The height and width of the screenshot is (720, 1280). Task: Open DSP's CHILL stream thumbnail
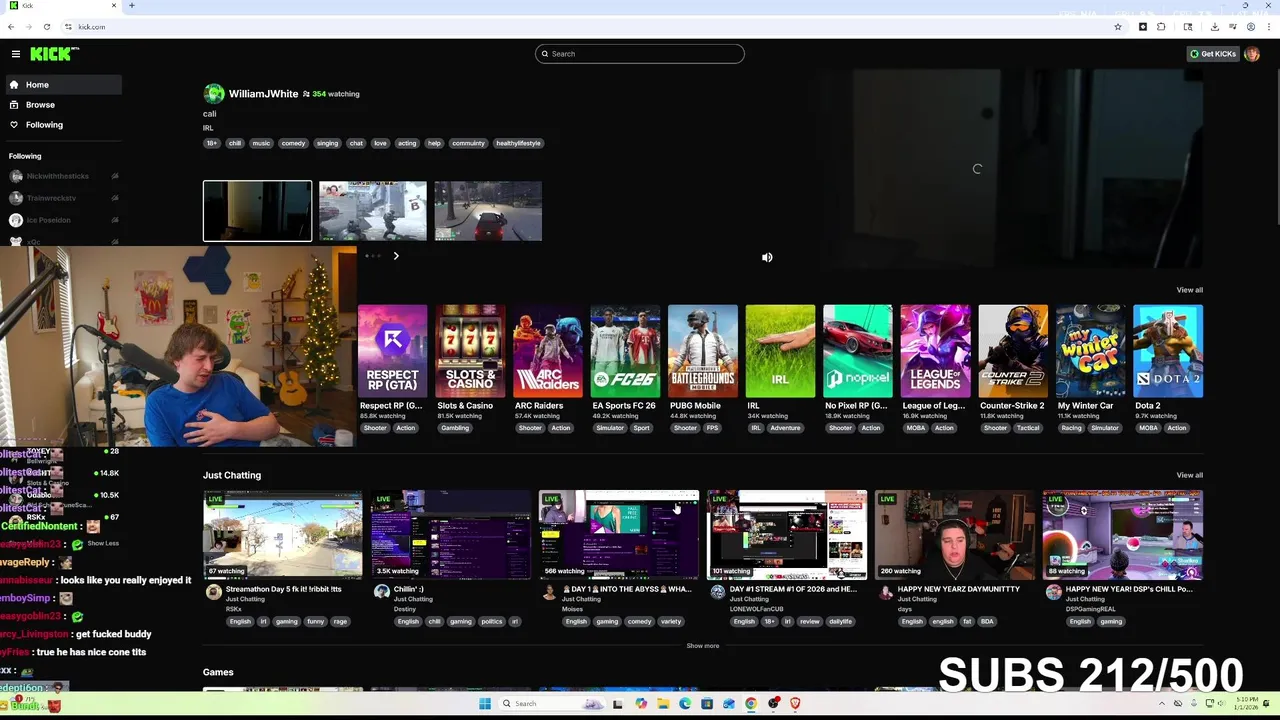coord(1123,535)
